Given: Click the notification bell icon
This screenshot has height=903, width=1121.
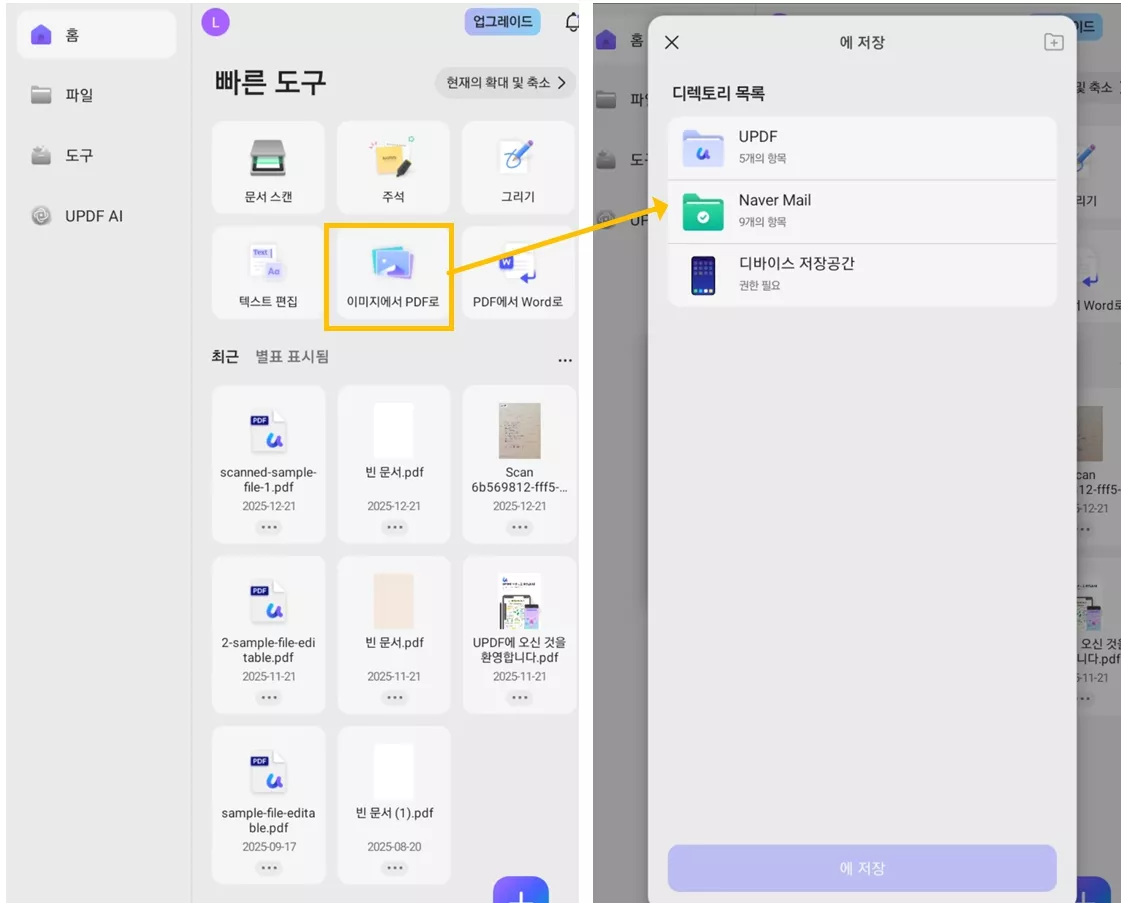Looking at the screenshot, I should click(x=570, y=20).
